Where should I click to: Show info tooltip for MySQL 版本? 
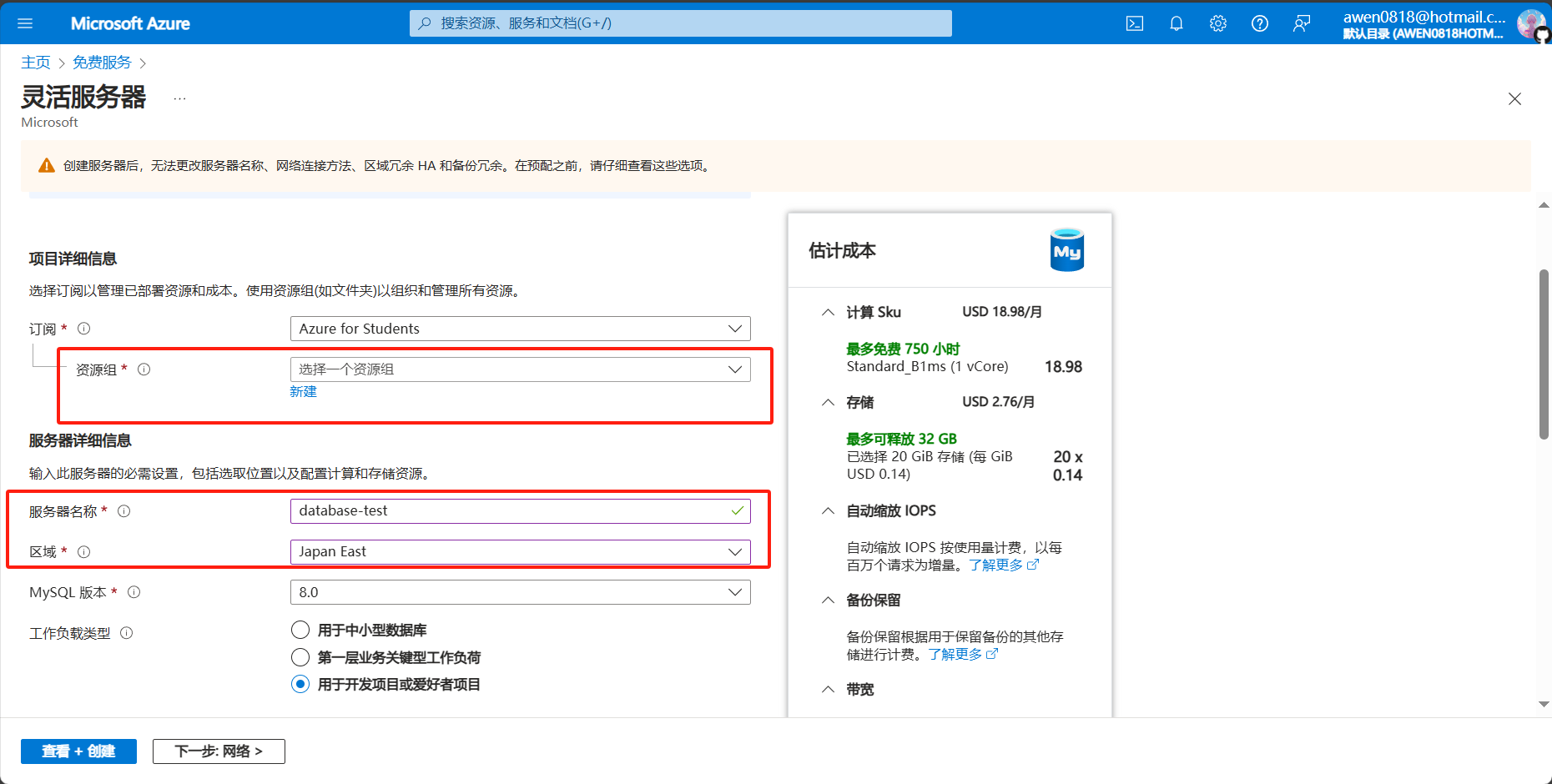(x=134, y=592)
